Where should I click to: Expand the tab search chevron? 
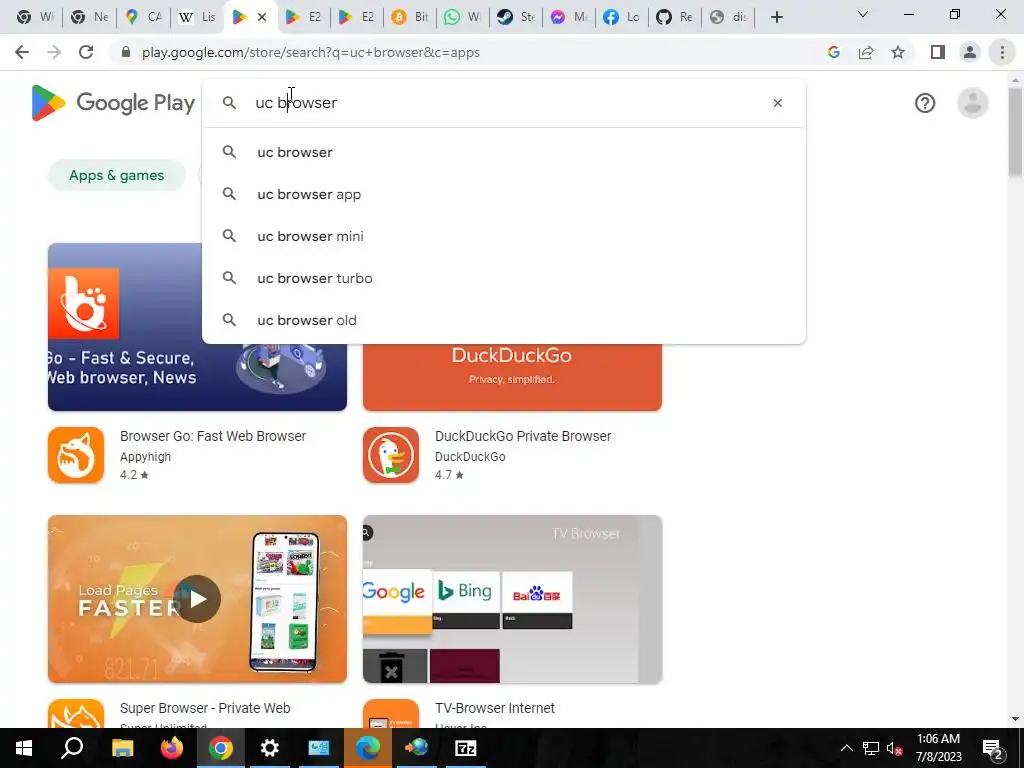[x=863, y=14]
